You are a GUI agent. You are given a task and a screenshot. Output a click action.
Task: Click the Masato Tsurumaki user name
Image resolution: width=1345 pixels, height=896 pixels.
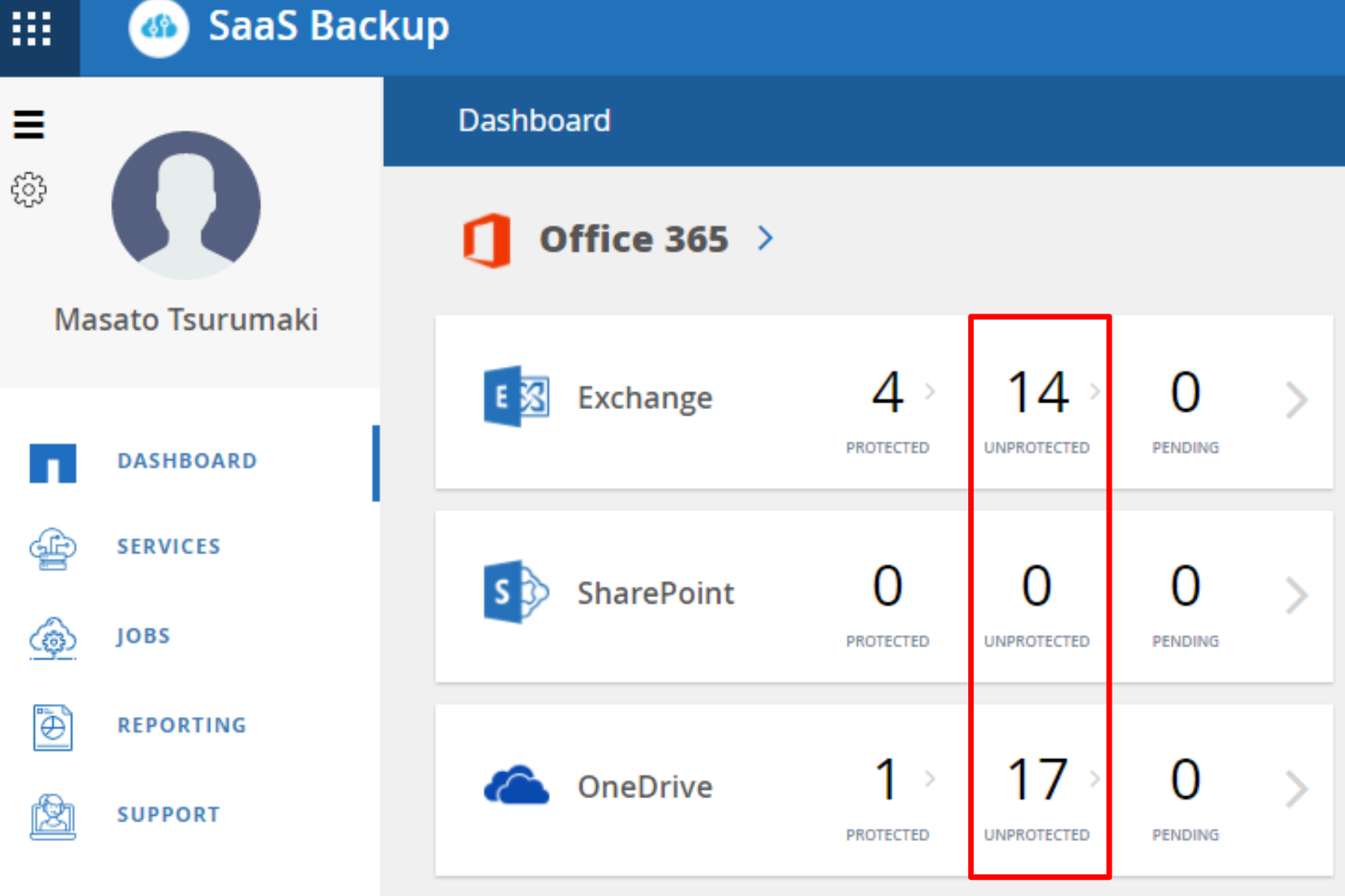coord(186,319)
